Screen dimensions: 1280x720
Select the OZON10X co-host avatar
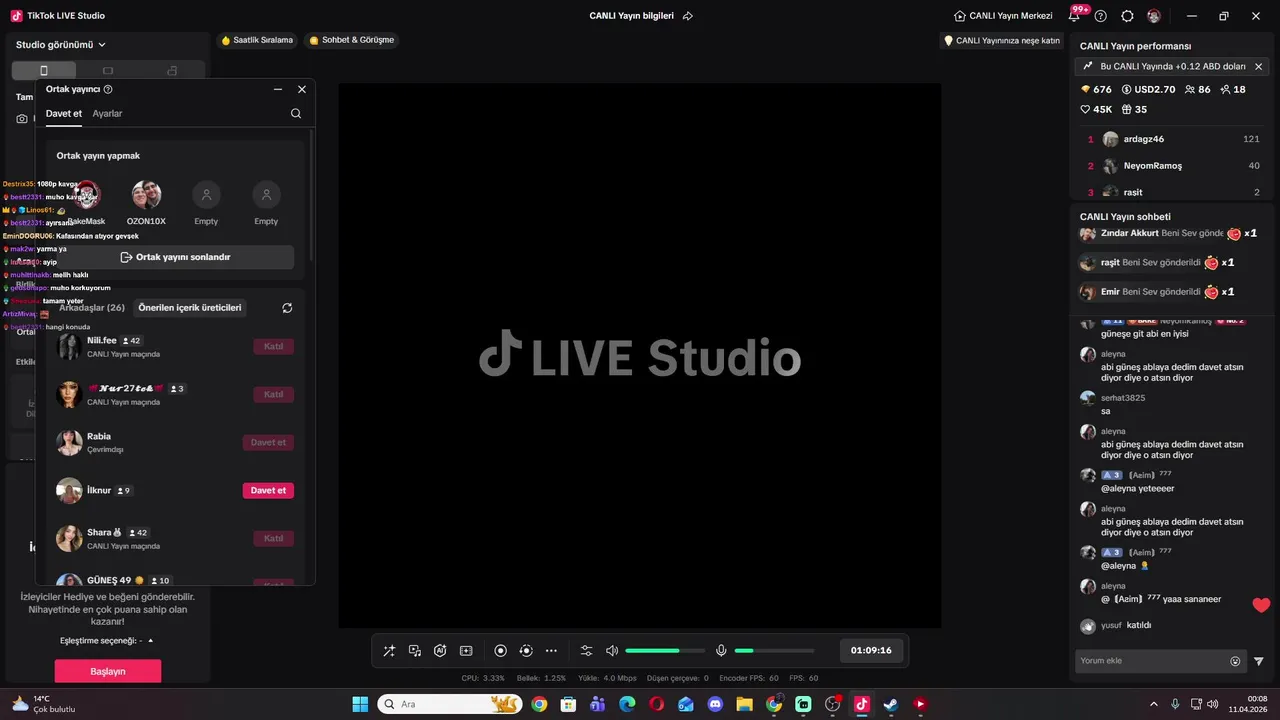146,194
